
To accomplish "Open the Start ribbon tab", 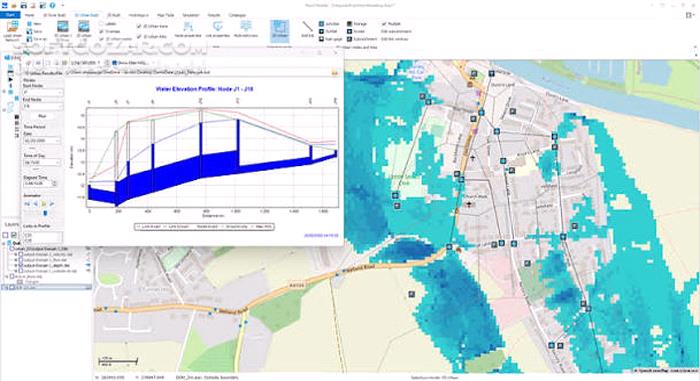I will (x=10, y=15).
